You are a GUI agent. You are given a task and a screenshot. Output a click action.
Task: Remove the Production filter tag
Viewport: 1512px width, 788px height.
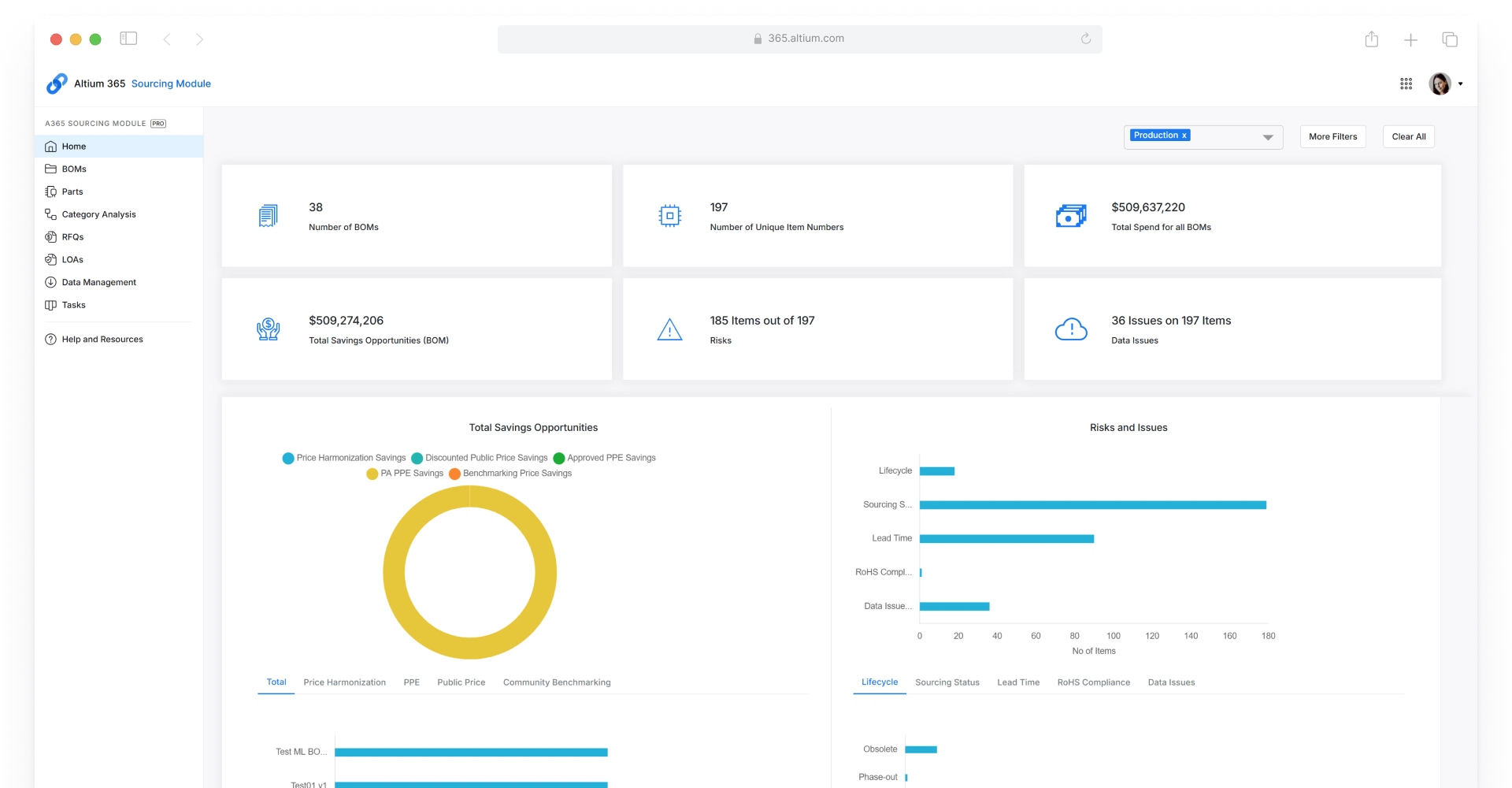click(1184, 136)
